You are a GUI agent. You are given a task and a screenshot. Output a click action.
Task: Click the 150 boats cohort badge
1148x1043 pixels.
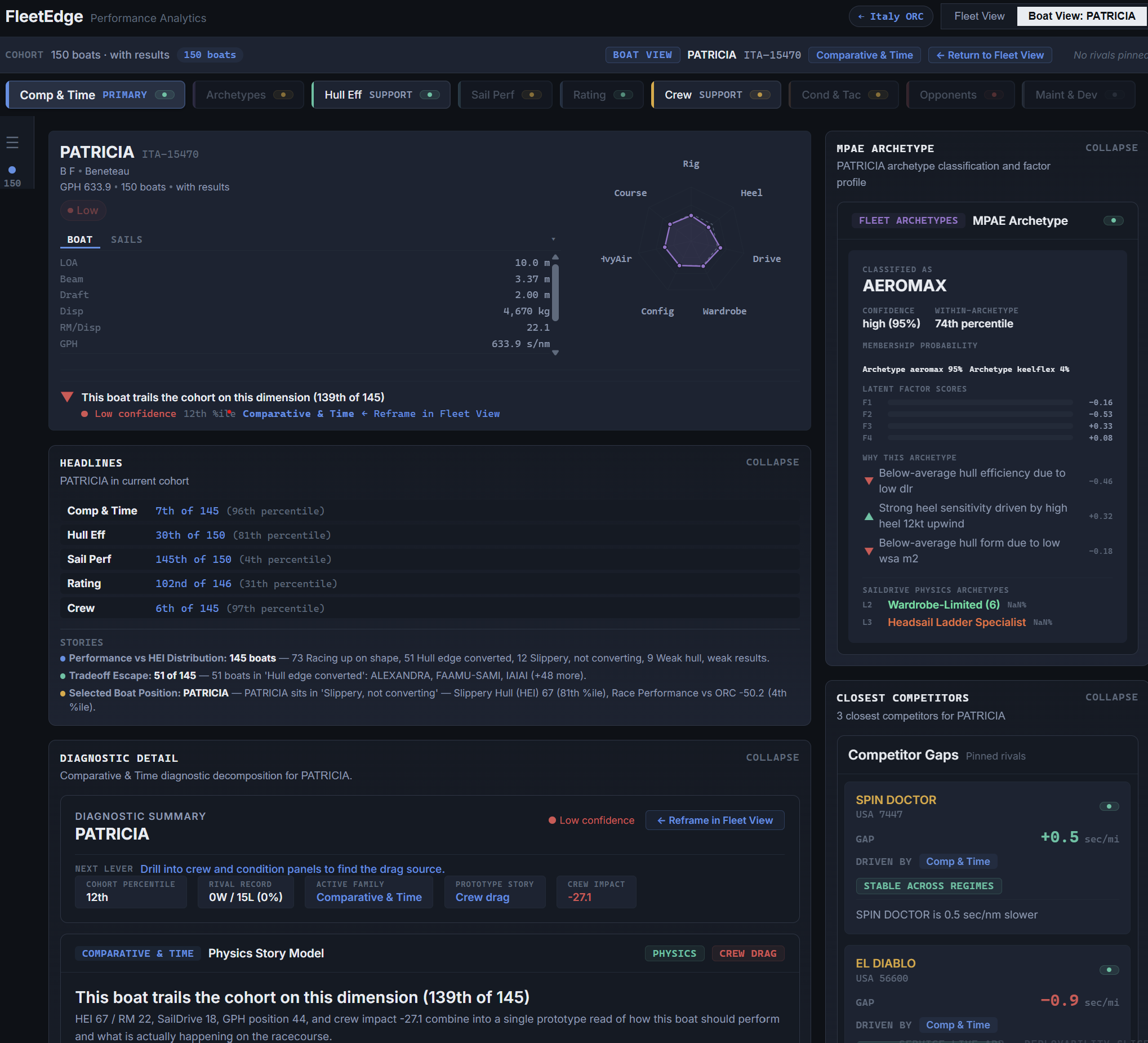click(x=210, y=55)
